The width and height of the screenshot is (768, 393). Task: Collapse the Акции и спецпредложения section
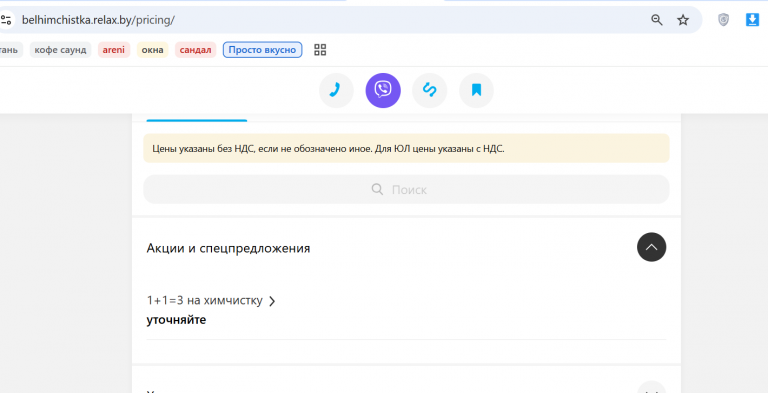pos(651,247)
